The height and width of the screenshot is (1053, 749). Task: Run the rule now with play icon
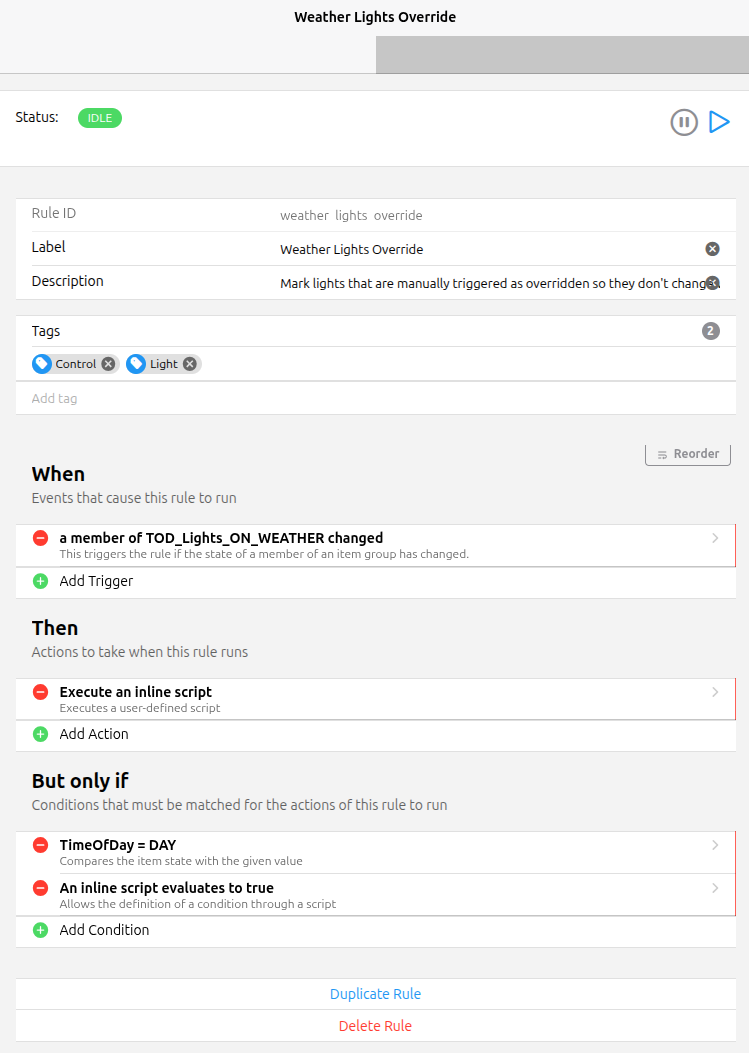pos(719,122)
